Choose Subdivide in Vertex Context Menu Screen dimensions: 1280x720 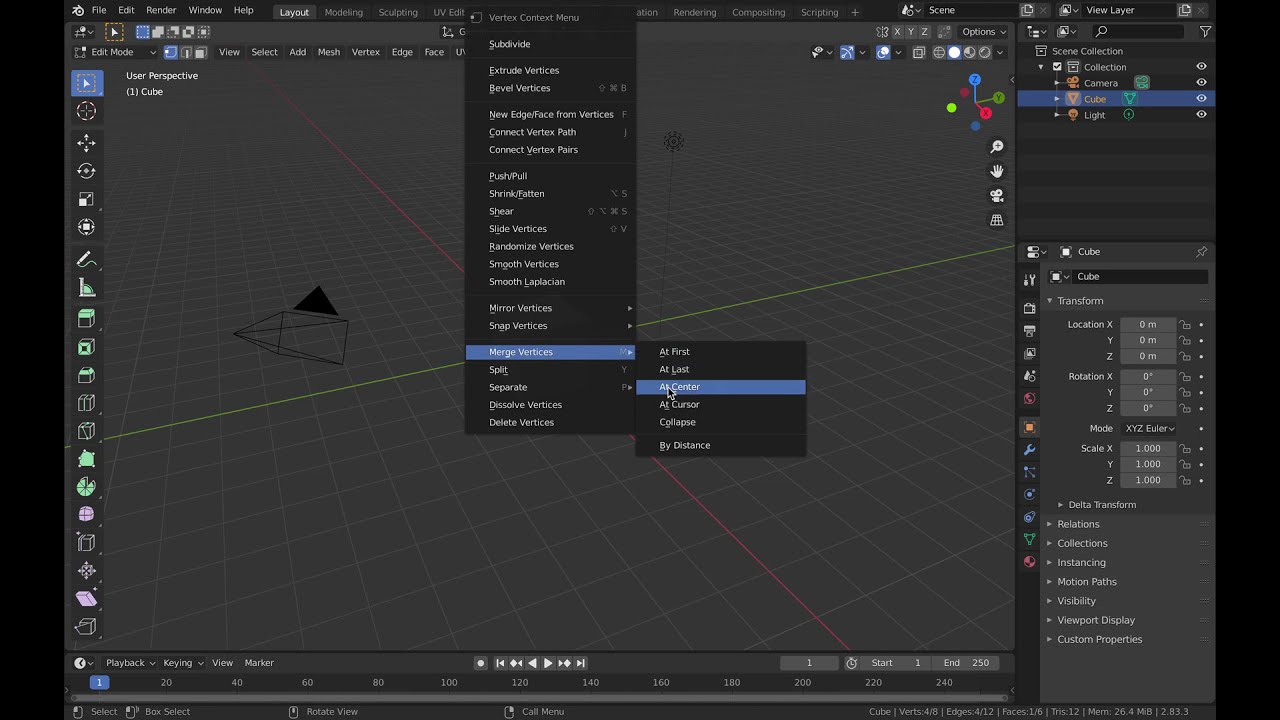tap(550, 44)
